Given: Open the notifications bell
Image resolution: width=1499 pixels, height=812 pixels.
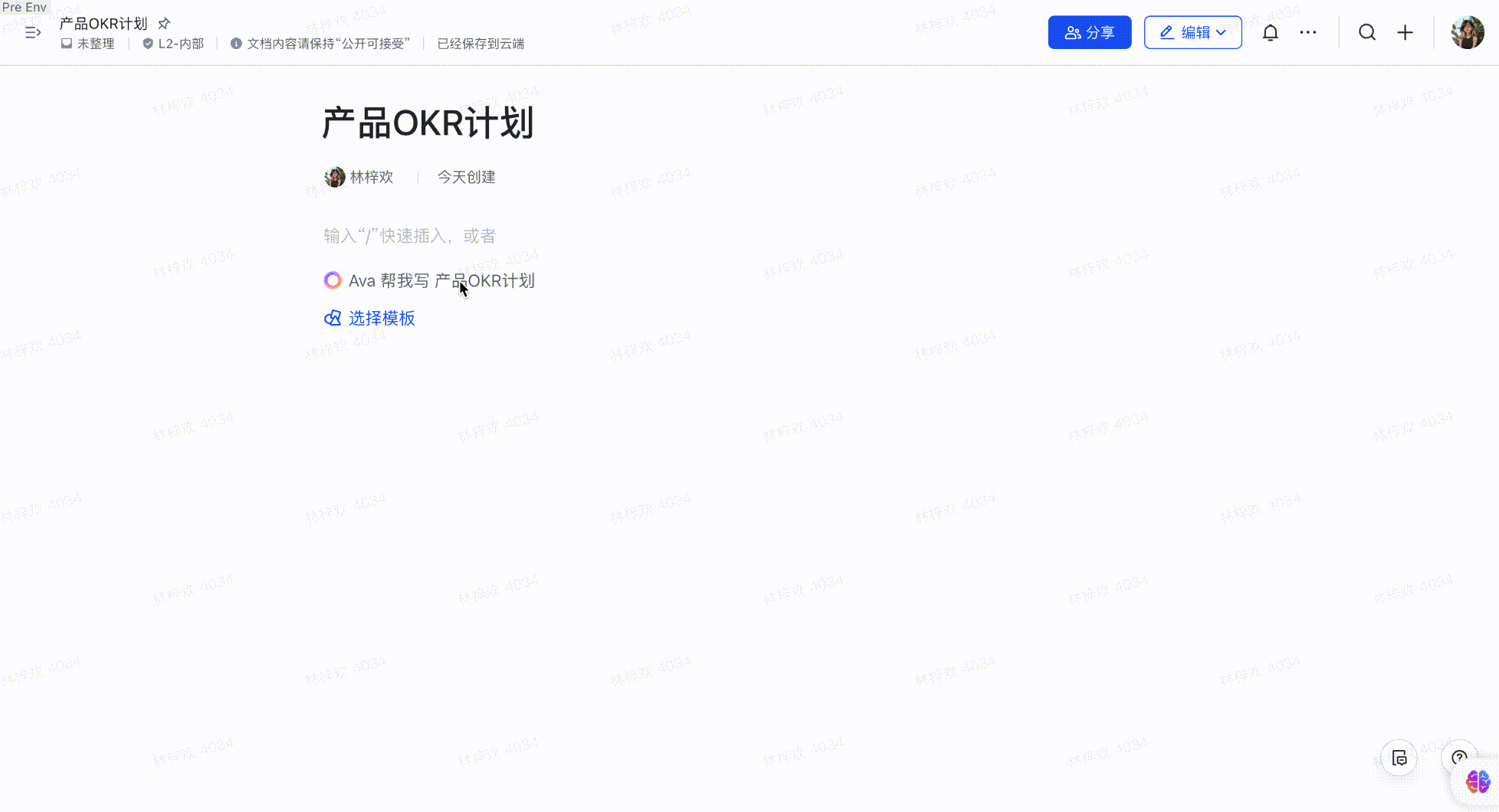Looking at the screenshot, I should [x=1270, y=33].
